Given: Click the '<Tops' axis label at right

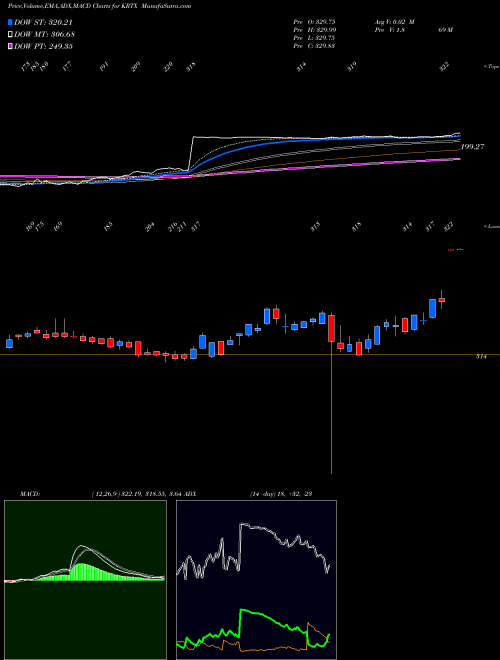Looking at the screenshot, I should pyautogui.click(x=491, y=67).
